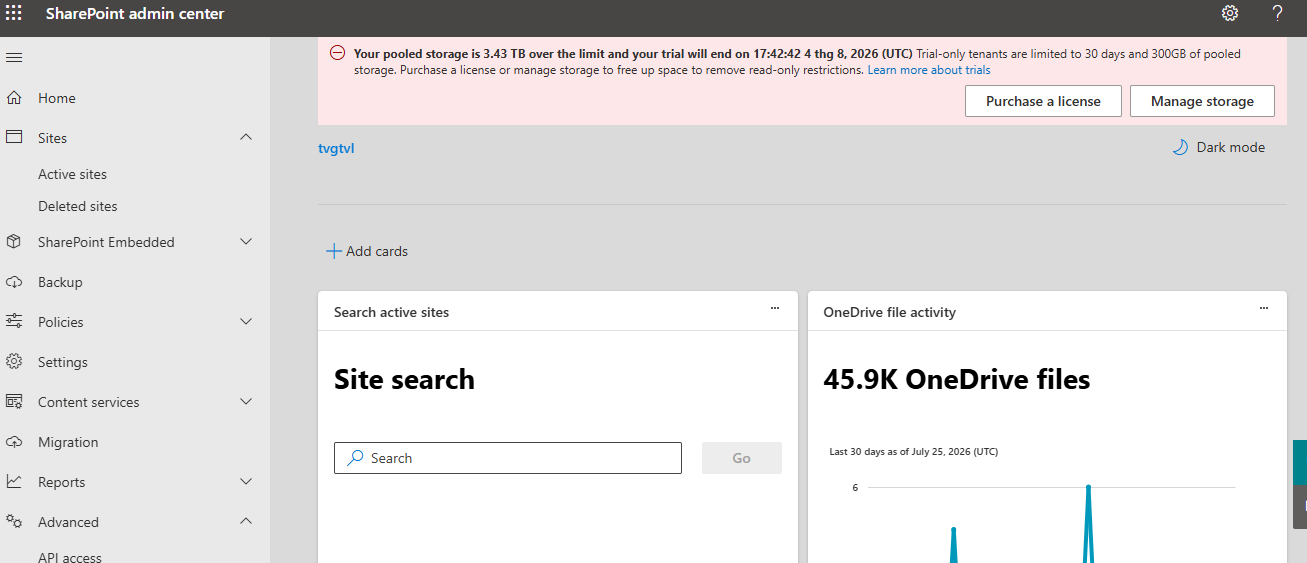The width and height of the screenshot is (1307, 563).
Task: Expand the SharePoint Embedded chevron
Action: point(246,241)
